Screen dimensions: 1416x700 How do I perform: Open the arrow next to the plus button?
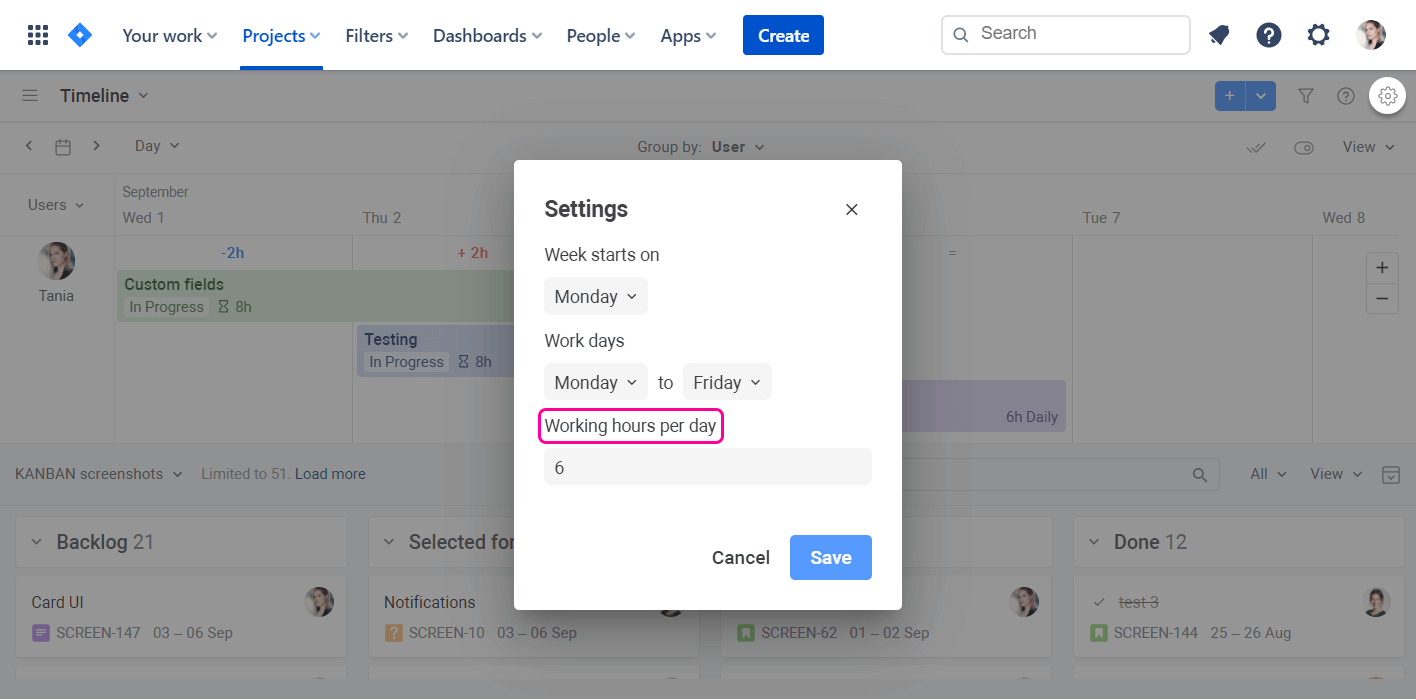tap(1261, 96)
